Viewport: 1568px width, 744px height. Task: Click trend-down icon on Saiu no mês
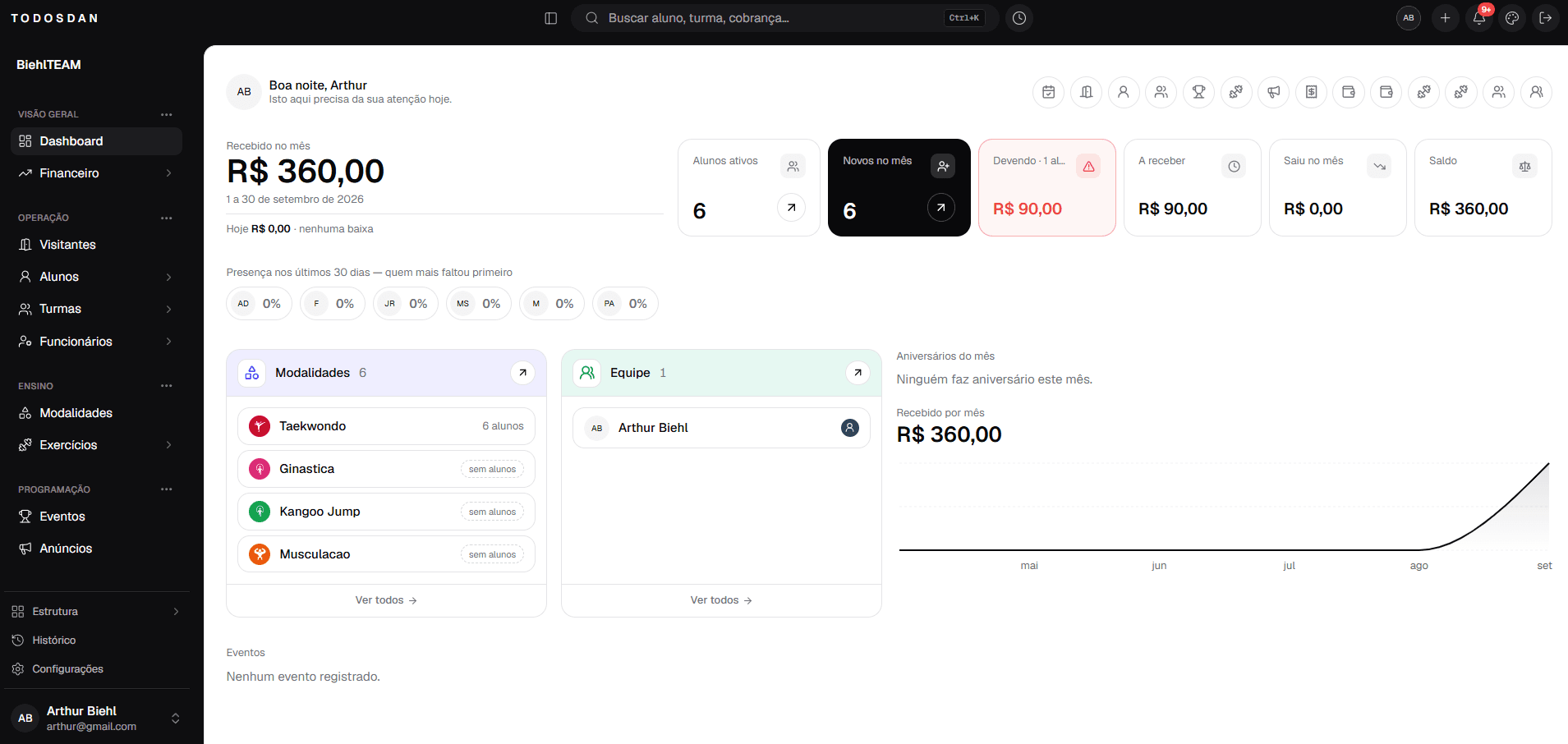1379,166
